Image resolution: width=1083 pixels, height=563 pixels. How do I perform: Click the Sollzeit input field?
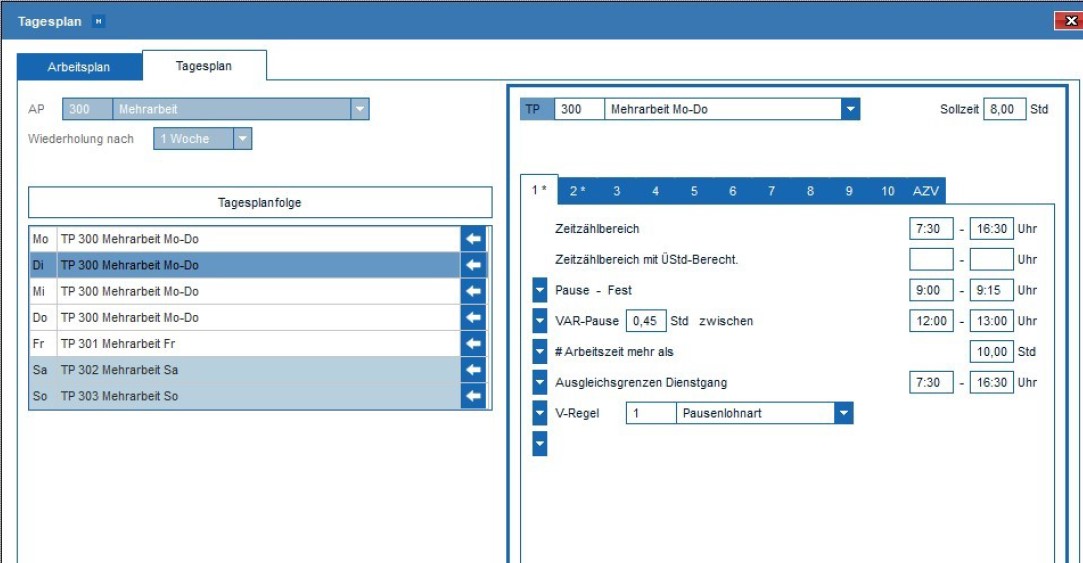1004,109
